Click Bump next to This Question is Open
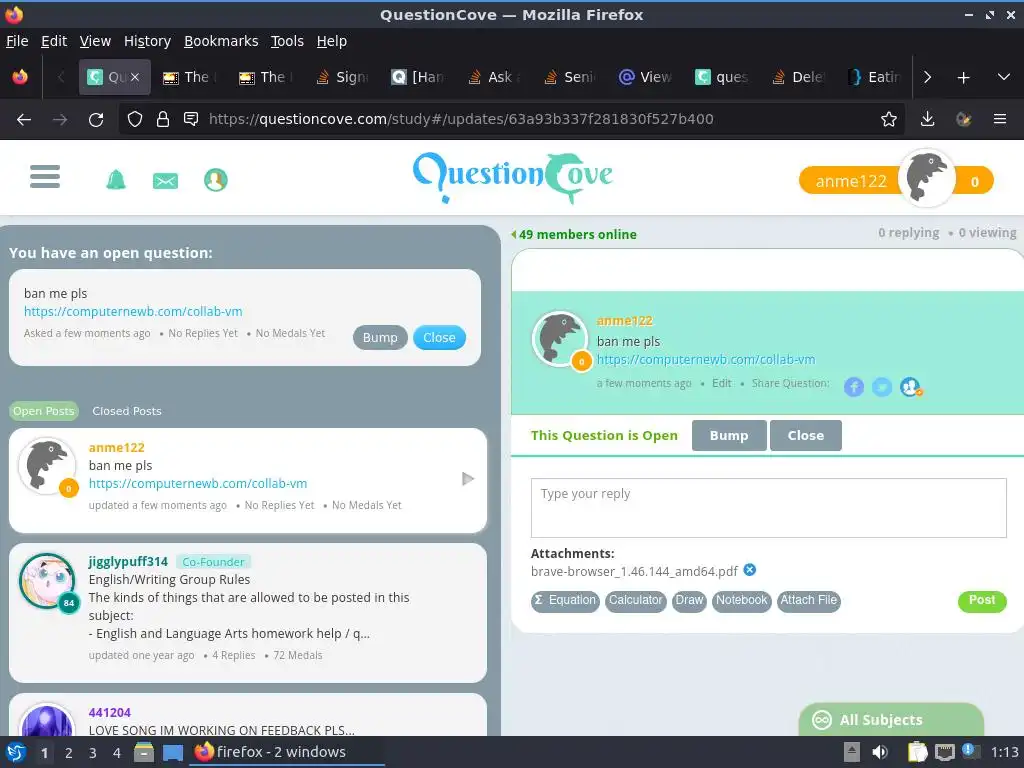The height and width of the screenshot is (768, 1024). (x=729, y=436)
